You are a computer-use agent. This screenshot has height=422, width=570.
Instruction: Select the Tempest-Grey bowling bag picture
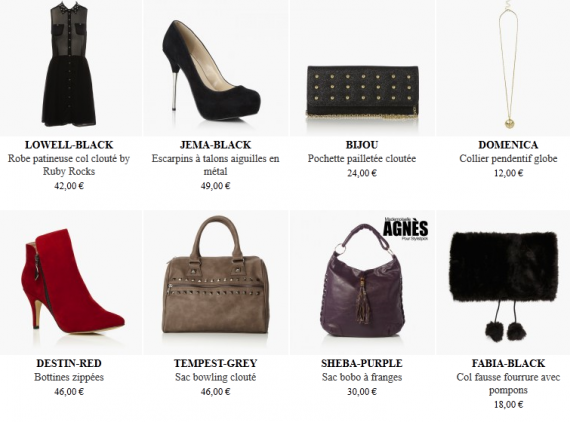[x=216, y=282]
